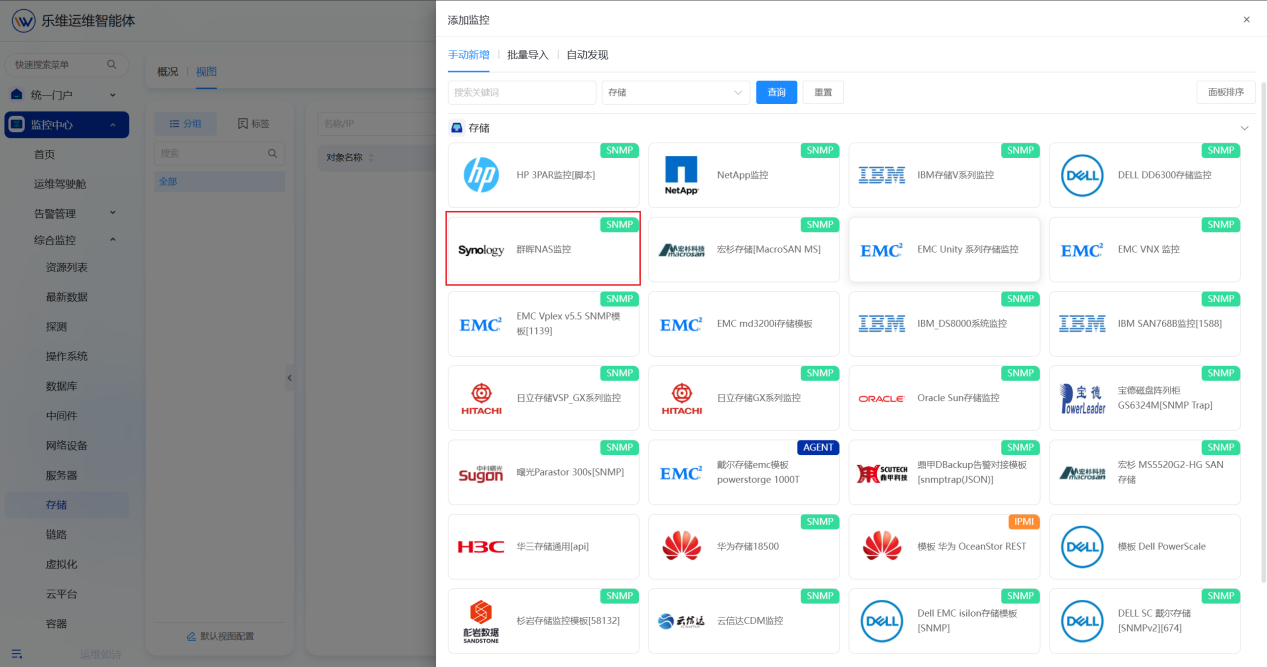Click the PowerLeader logo on the 宝德磁盘阵列柜 card
The width and height of the screenshot is (1267, 667).
pos(1082,398)
